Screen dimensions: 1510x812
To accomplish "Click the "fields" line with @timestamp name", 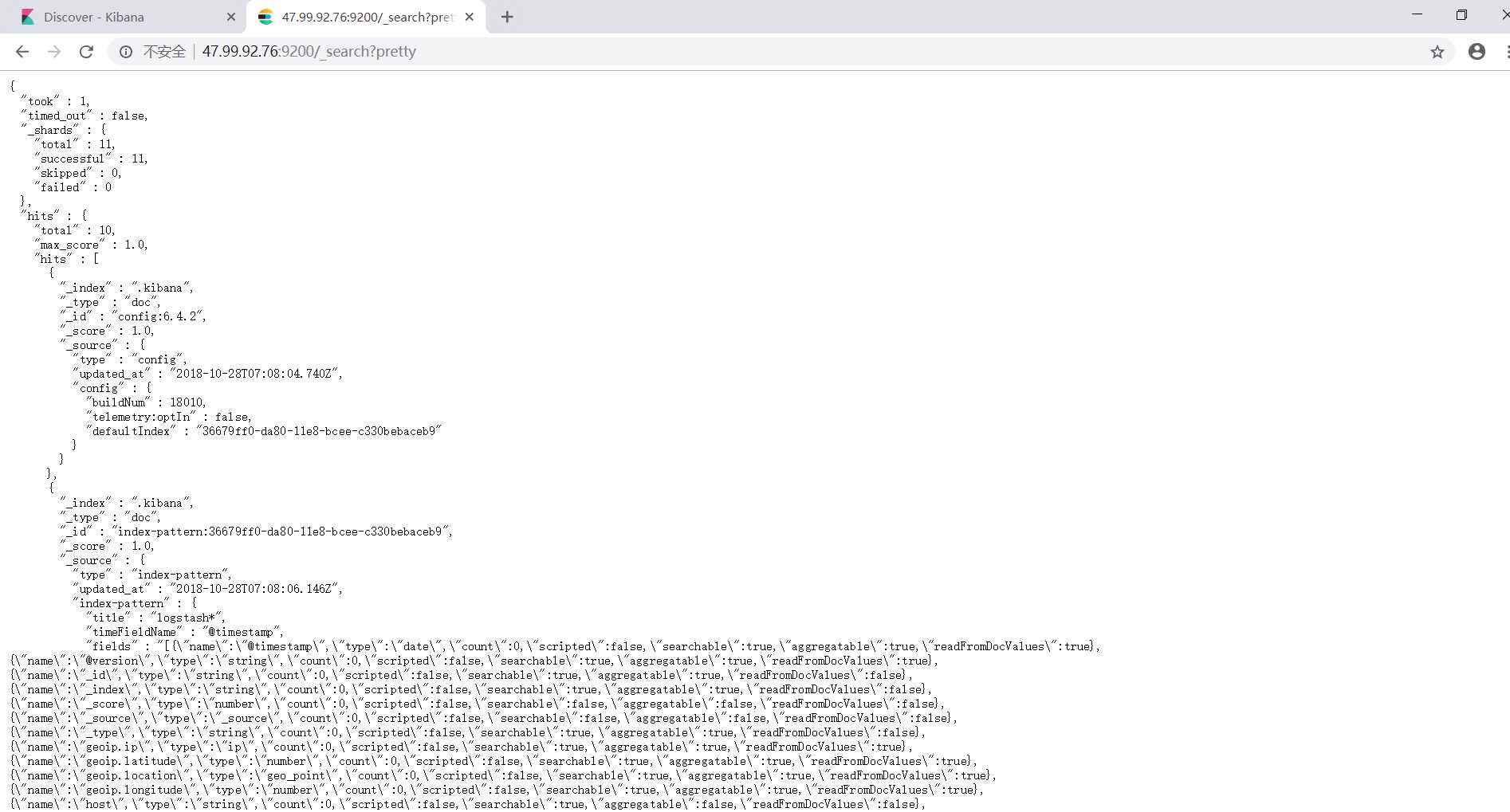I will [x=593, y=646].
